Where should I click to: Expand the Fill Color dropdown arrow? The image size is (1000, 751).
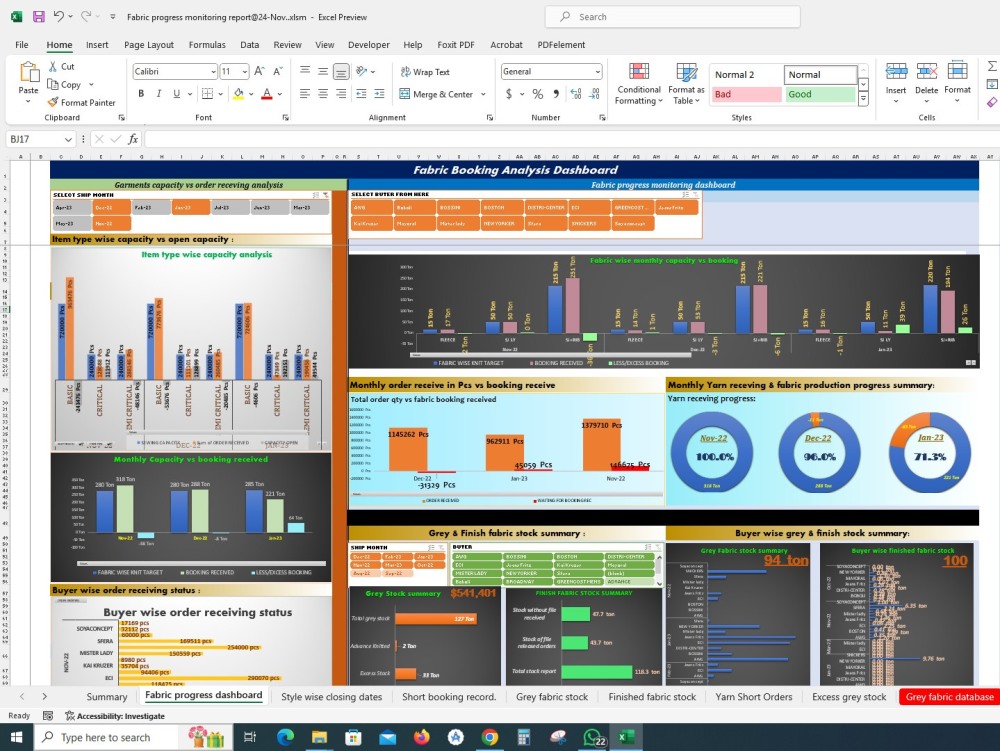coord(251,92)
